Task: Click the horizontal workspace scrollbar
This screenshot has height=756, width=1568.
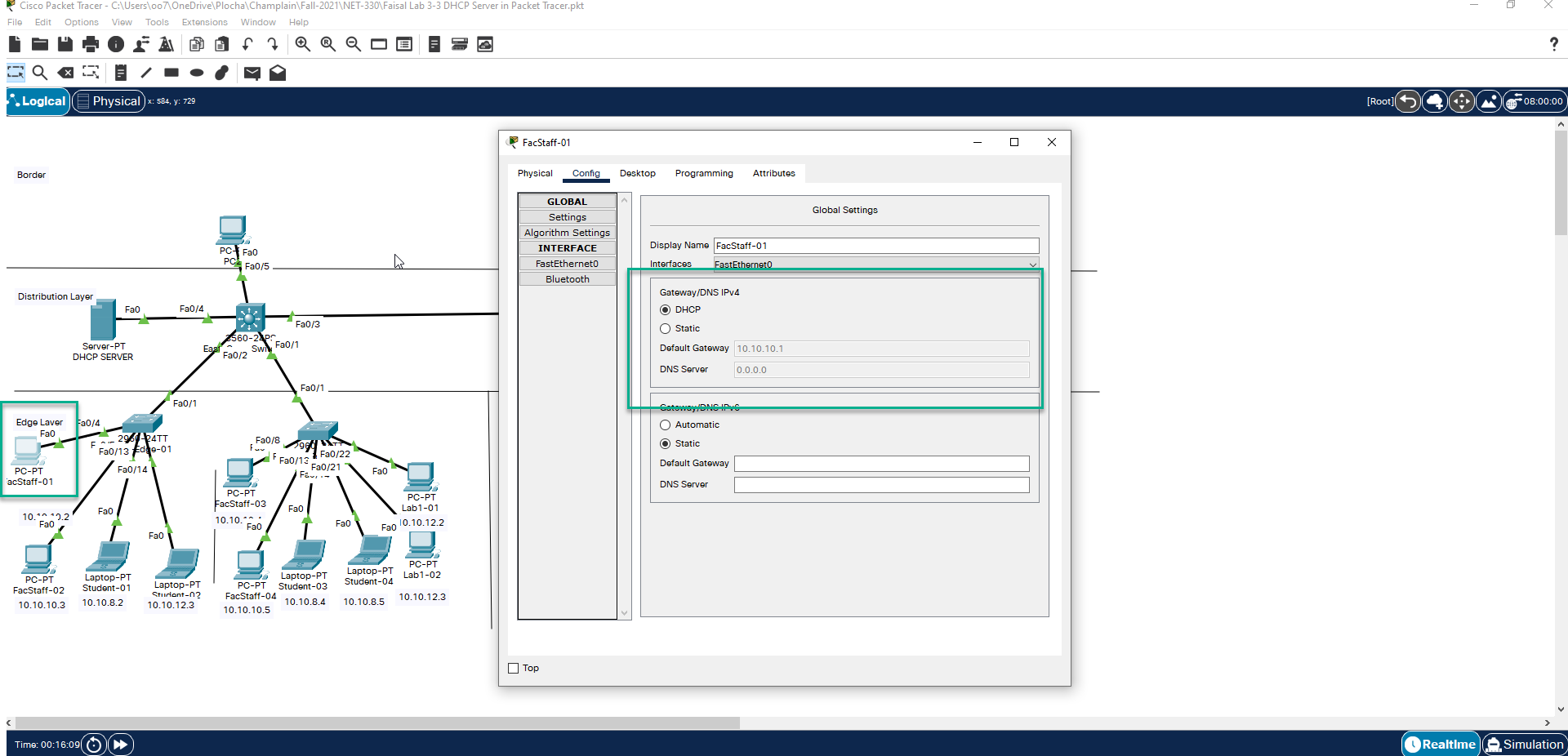Action: [x=377, y=723]
